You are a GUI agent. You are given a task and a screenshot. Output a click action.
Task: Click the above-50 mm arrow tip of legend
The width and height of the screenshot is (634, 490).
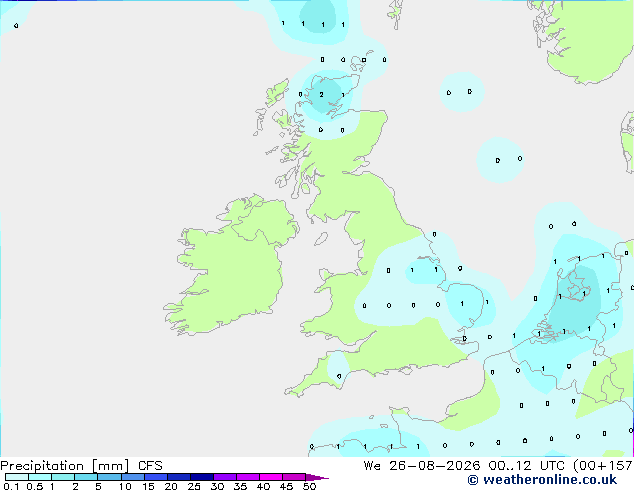317,478
